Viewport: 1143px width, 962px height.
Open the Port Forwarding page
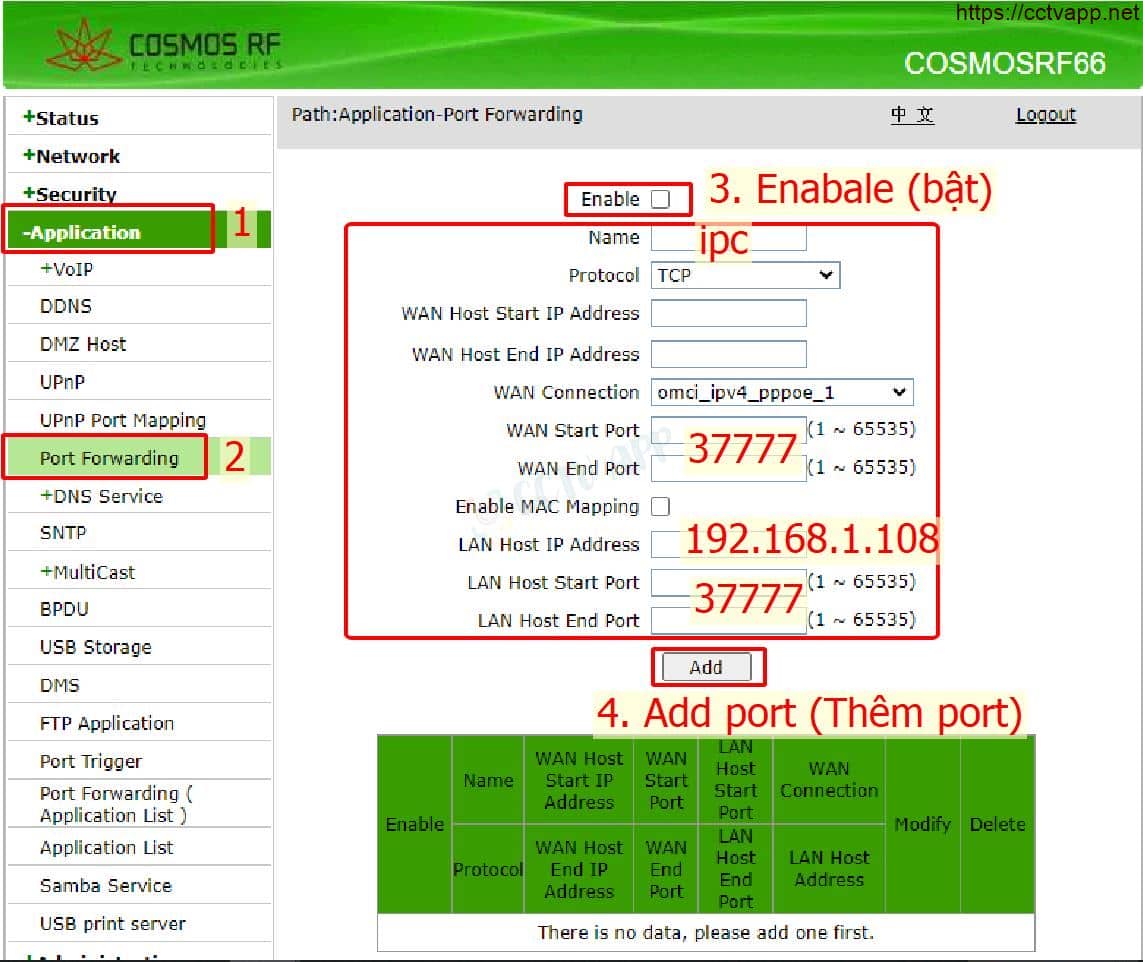[108, 458]
